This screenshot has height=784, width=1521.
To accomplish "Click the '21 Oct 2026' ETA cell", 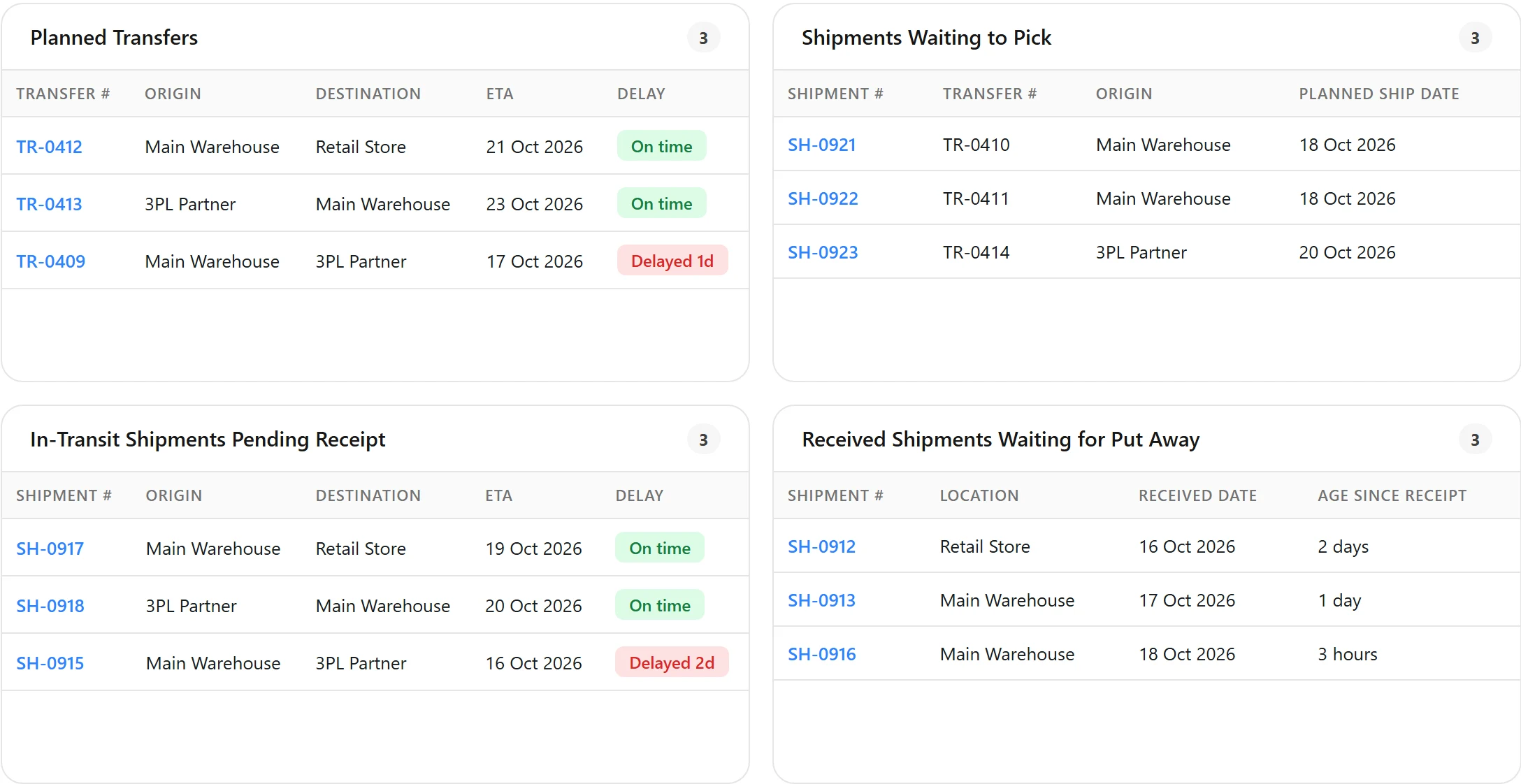I will [535, 147].
